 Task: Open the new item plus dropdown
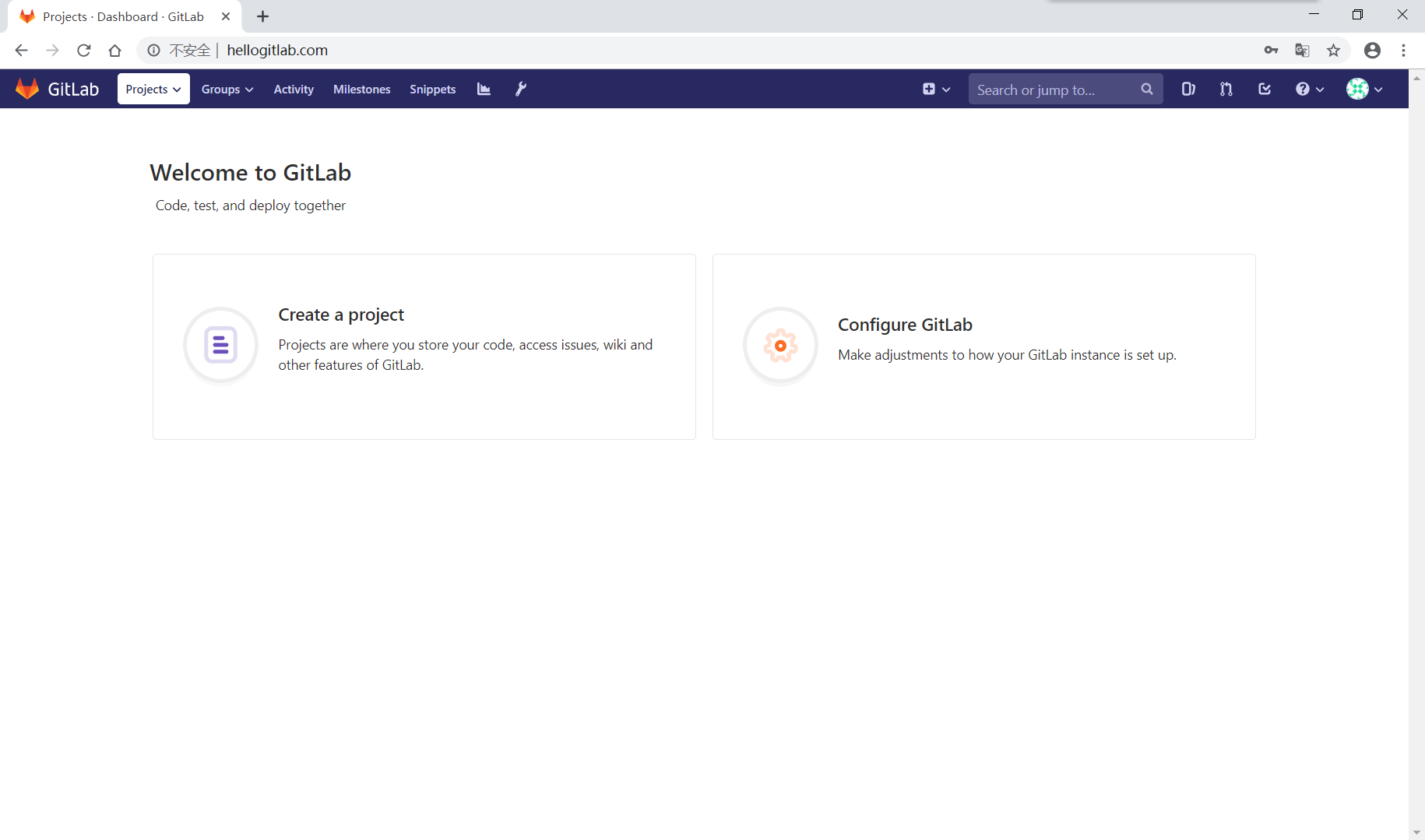[x=936, y=90]
